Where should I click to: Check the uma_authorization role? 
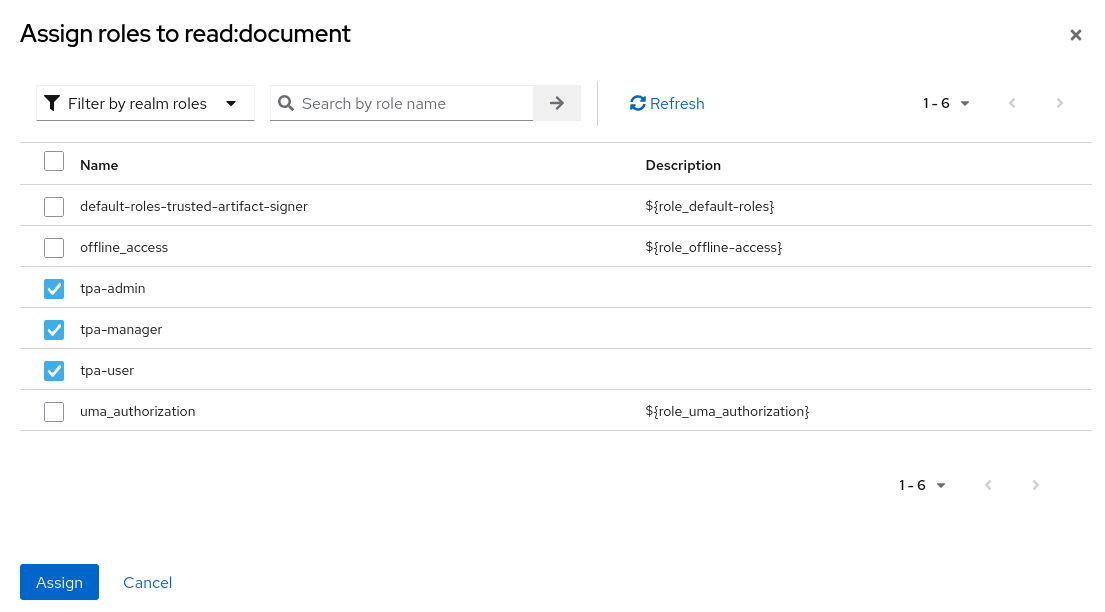[x=54, y=411]
